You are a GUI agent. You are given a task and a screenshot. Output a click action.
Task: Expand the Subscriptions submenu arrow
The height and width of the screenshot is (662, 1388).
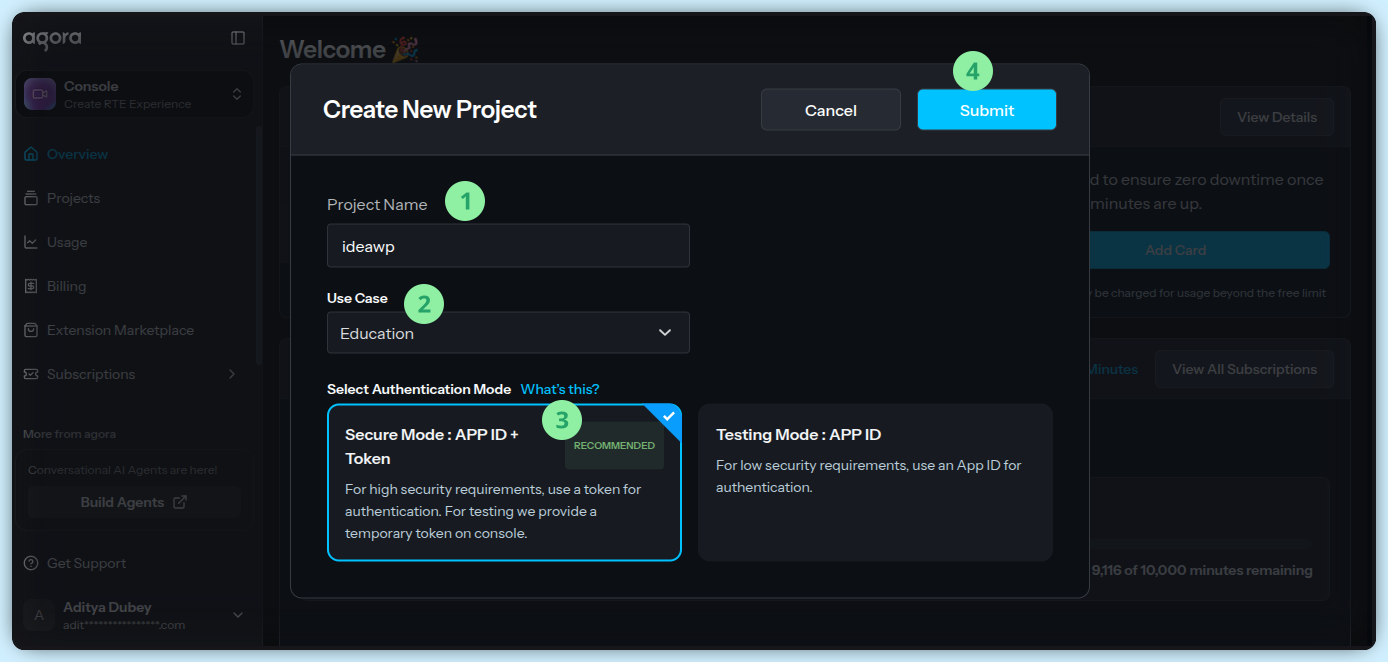point(232,374)
